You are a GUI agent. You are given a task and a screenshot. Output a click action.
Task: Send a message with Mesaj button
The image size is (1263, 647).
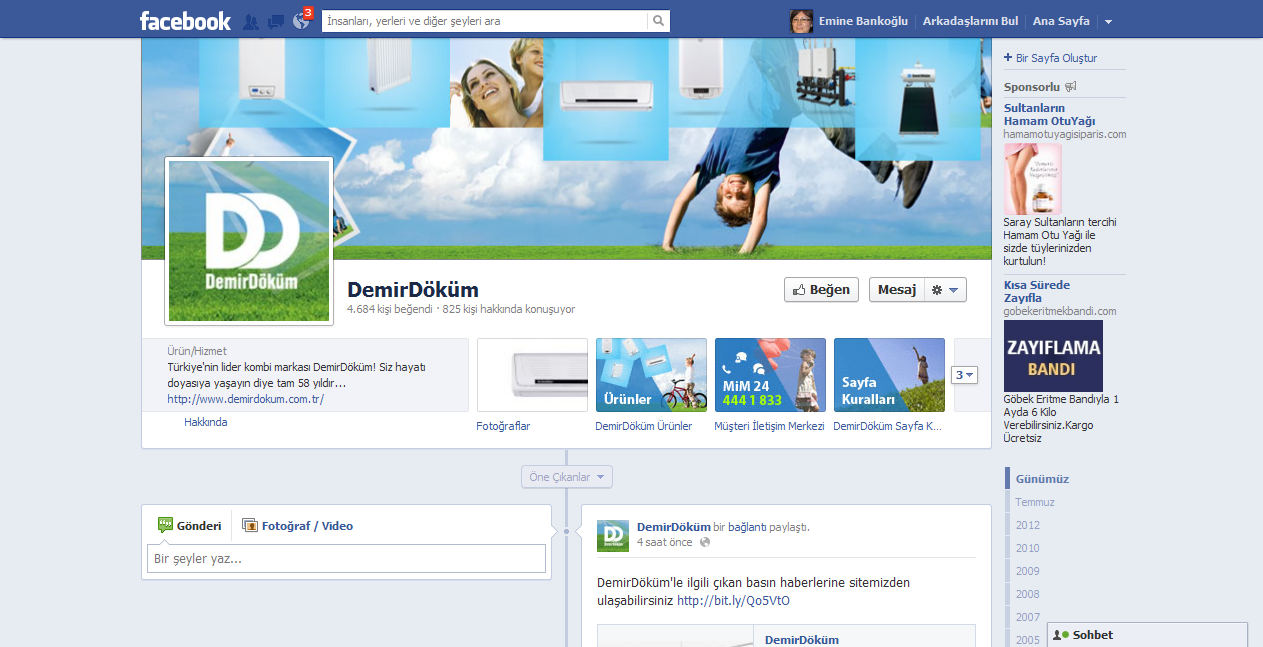(x=897, y=290)
